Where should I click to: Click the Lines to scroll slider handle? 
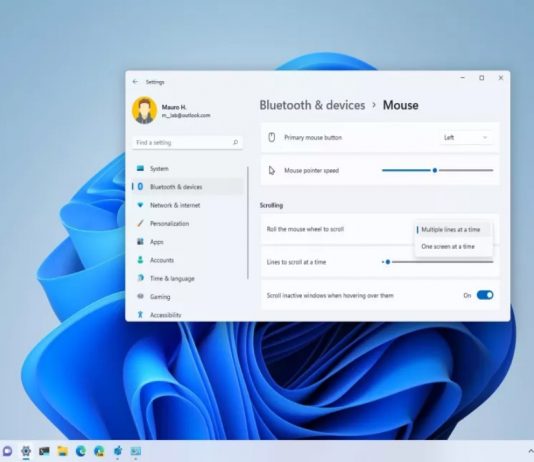[x=388, y=262]
